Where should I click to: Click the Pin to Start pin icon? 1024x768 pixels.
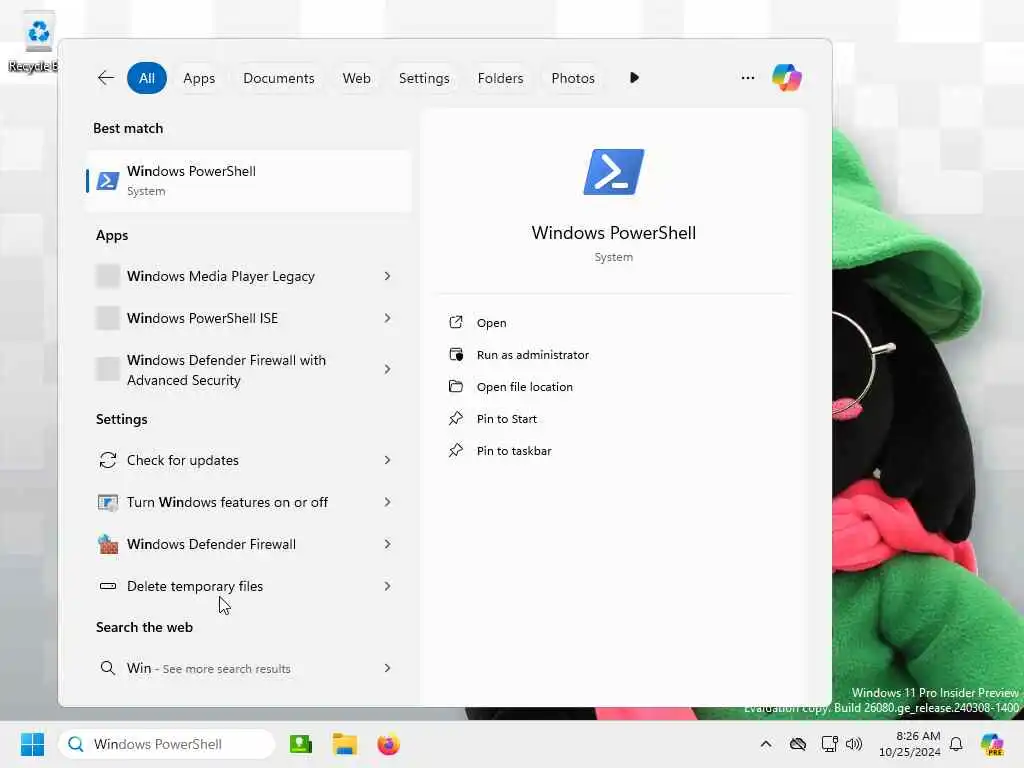pos(456,419)
